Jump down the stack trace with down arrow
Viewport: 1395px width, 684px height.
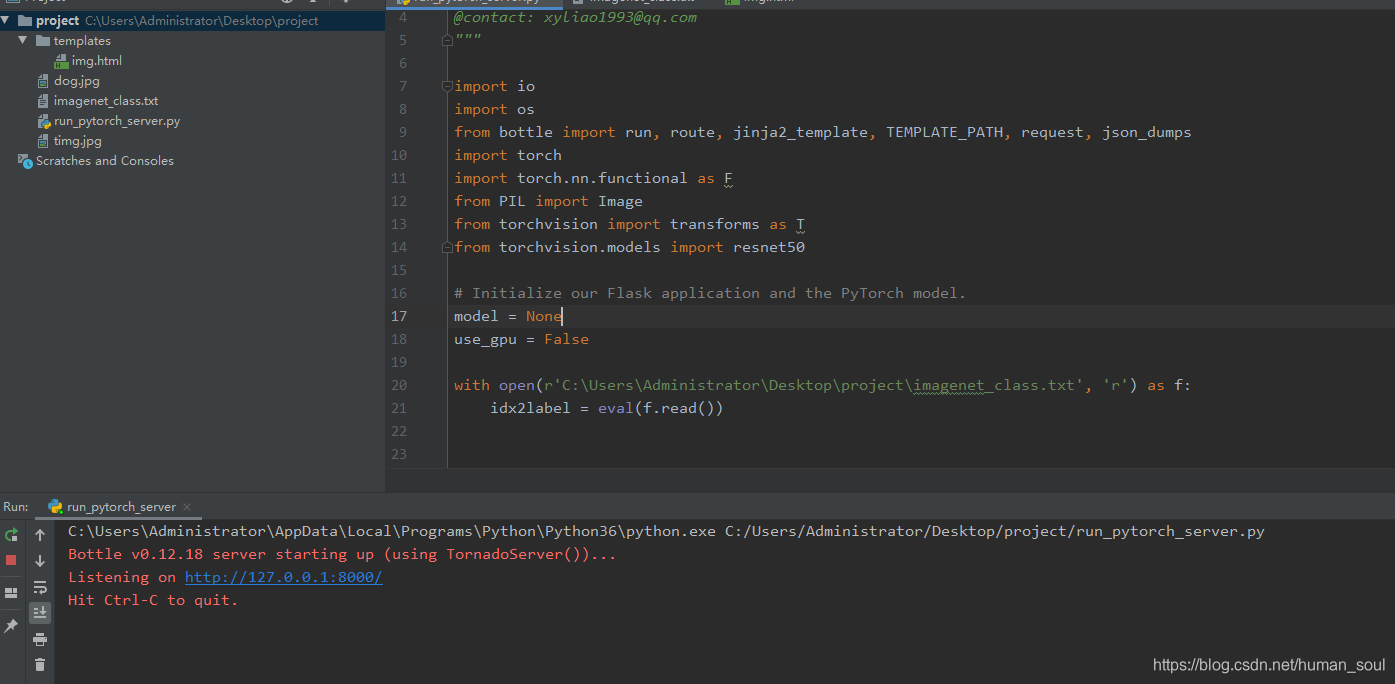[40, 561]
